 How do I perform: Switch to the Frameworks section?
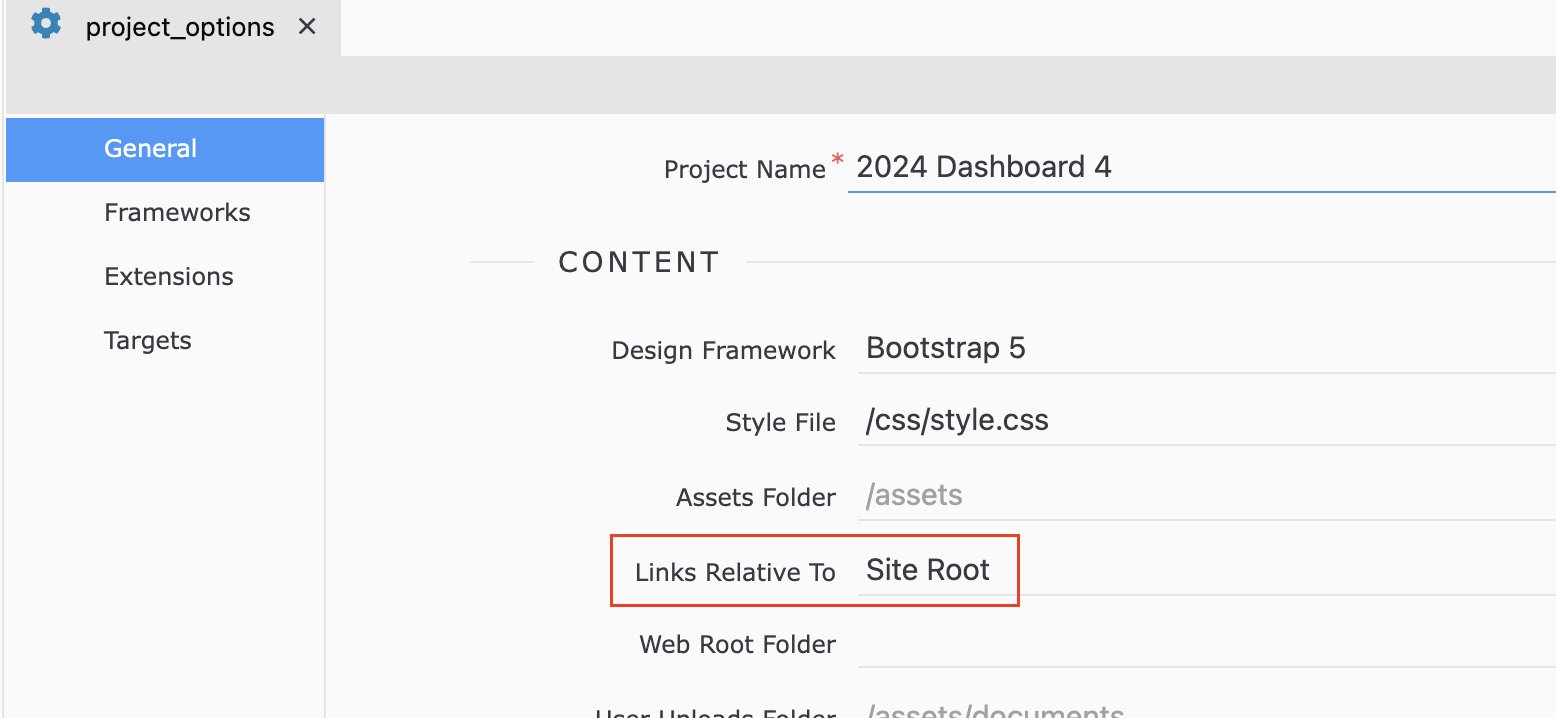(177, 213)
